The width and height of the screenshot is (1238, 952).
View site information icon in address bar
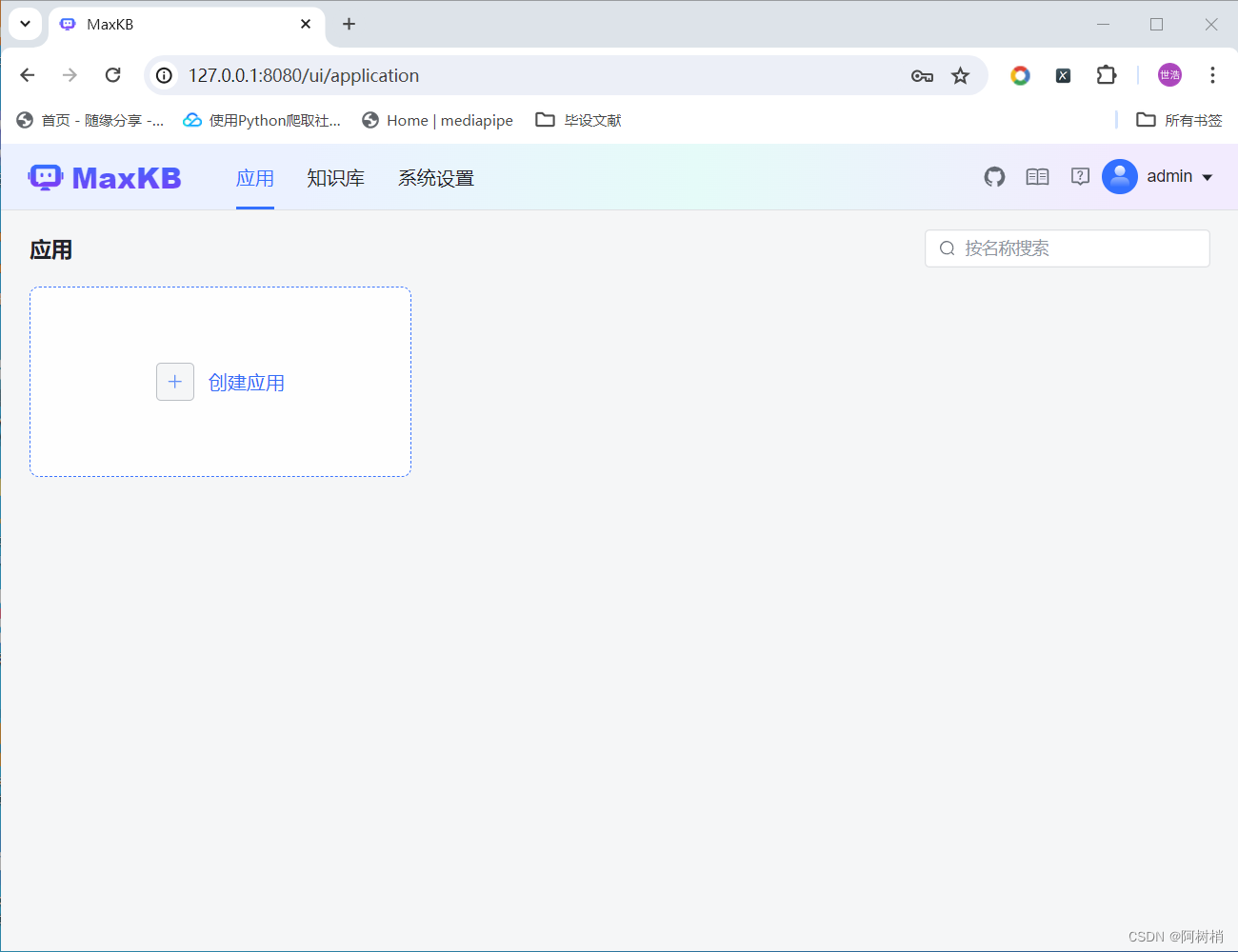coord(165,75)
